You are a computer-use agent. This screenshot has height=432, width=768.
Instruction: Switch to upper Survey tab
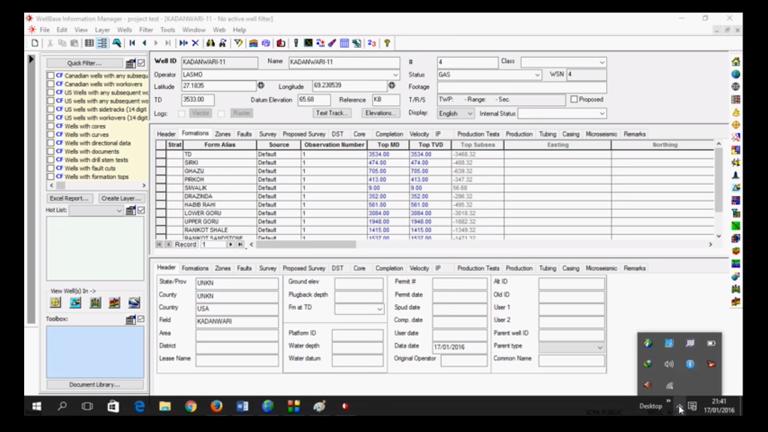coord(267,134)
